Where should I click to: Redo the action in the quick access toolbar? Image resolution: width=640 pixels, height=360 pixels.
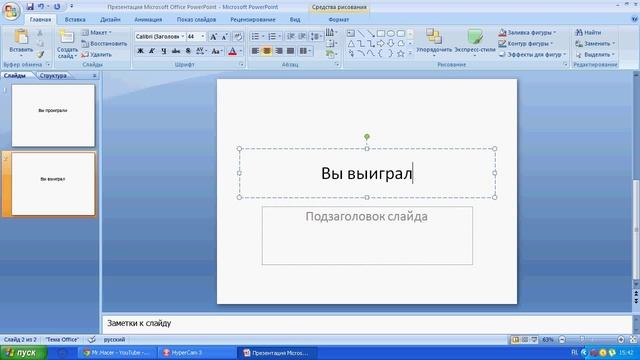point(57,7)
